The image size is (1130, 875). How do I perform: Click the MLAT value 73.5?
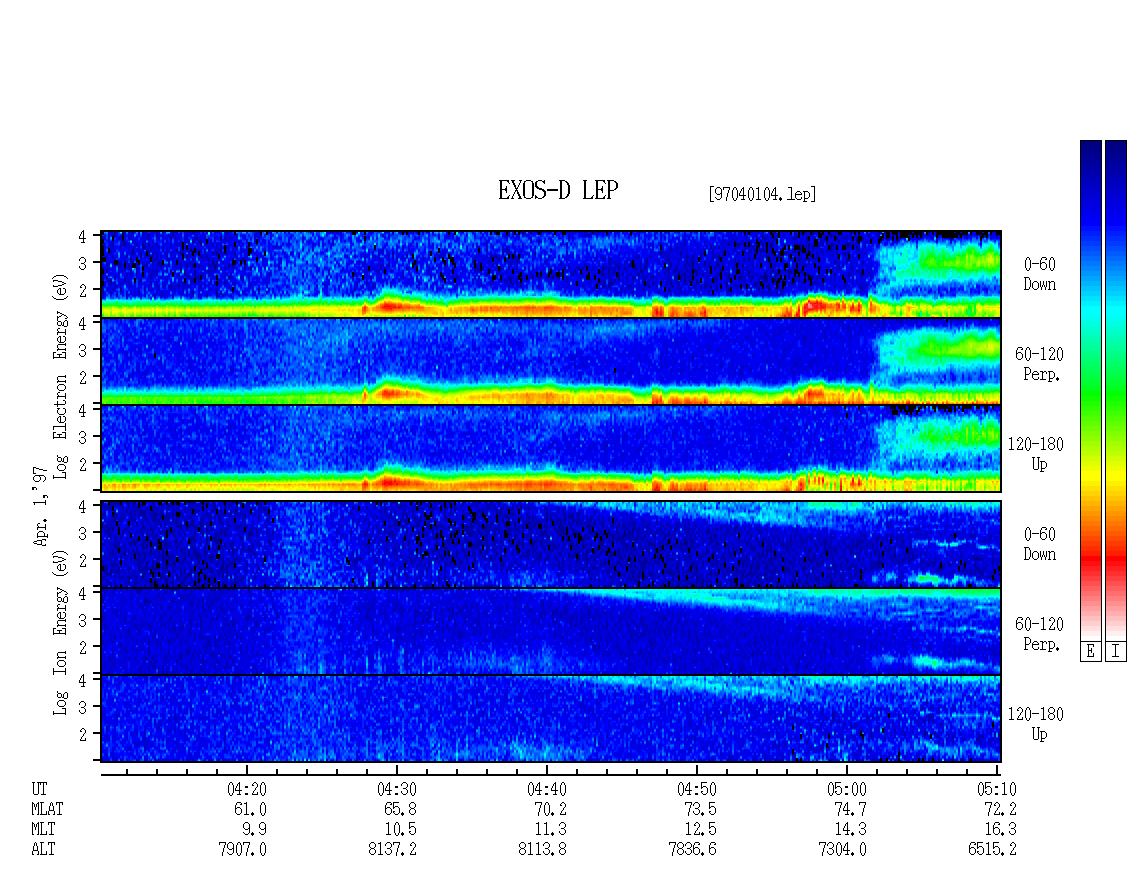(x=700, y=809)
